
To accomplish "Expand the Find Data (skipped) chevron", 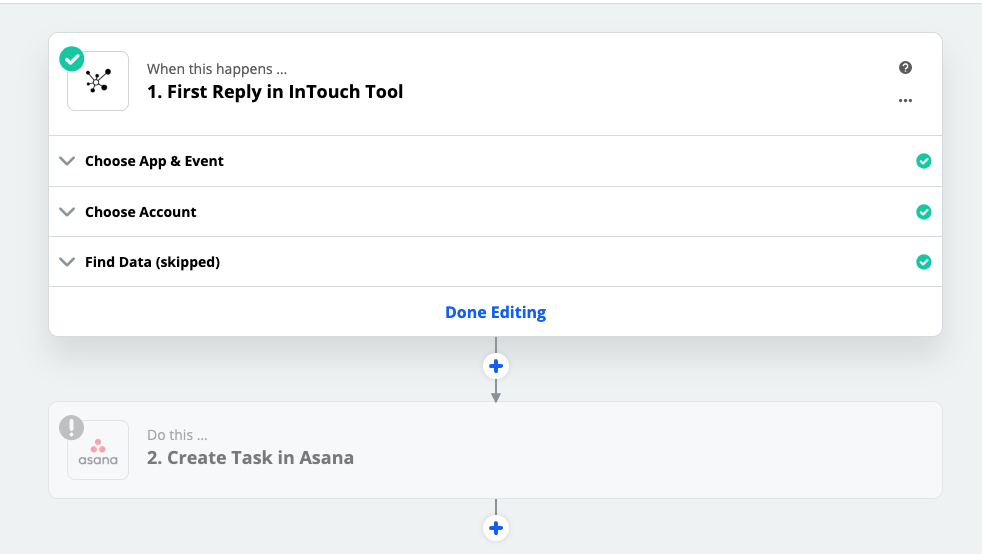I will click(67, 262).
